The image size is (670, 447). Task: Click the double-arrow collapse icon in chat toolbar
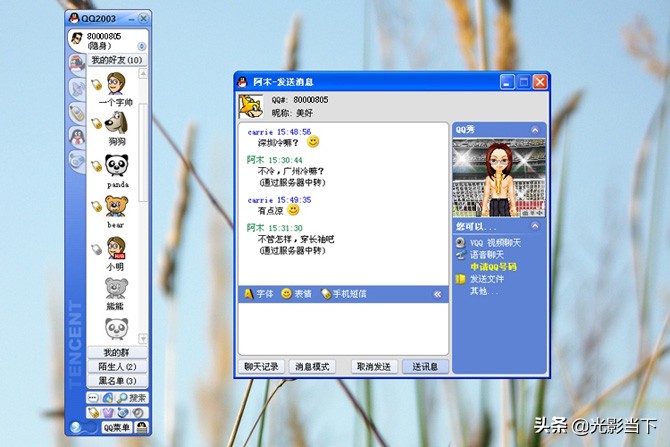438,294
